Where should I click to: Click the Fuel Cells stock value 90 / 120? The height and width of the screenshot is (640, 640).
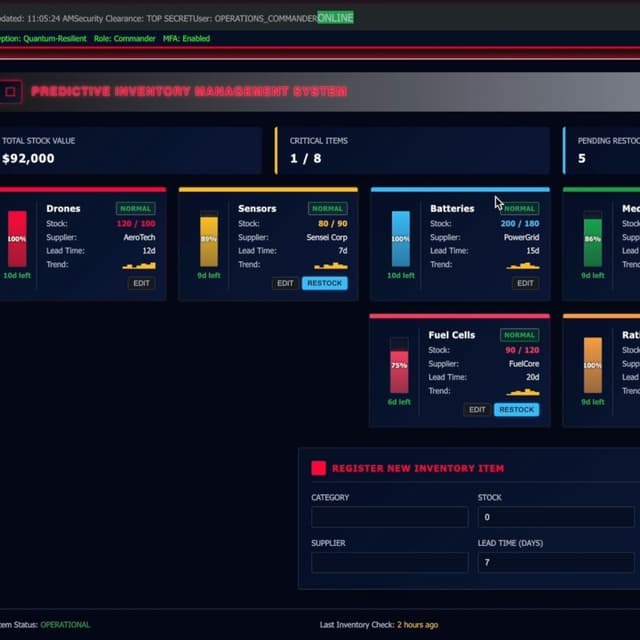[522, 350]
